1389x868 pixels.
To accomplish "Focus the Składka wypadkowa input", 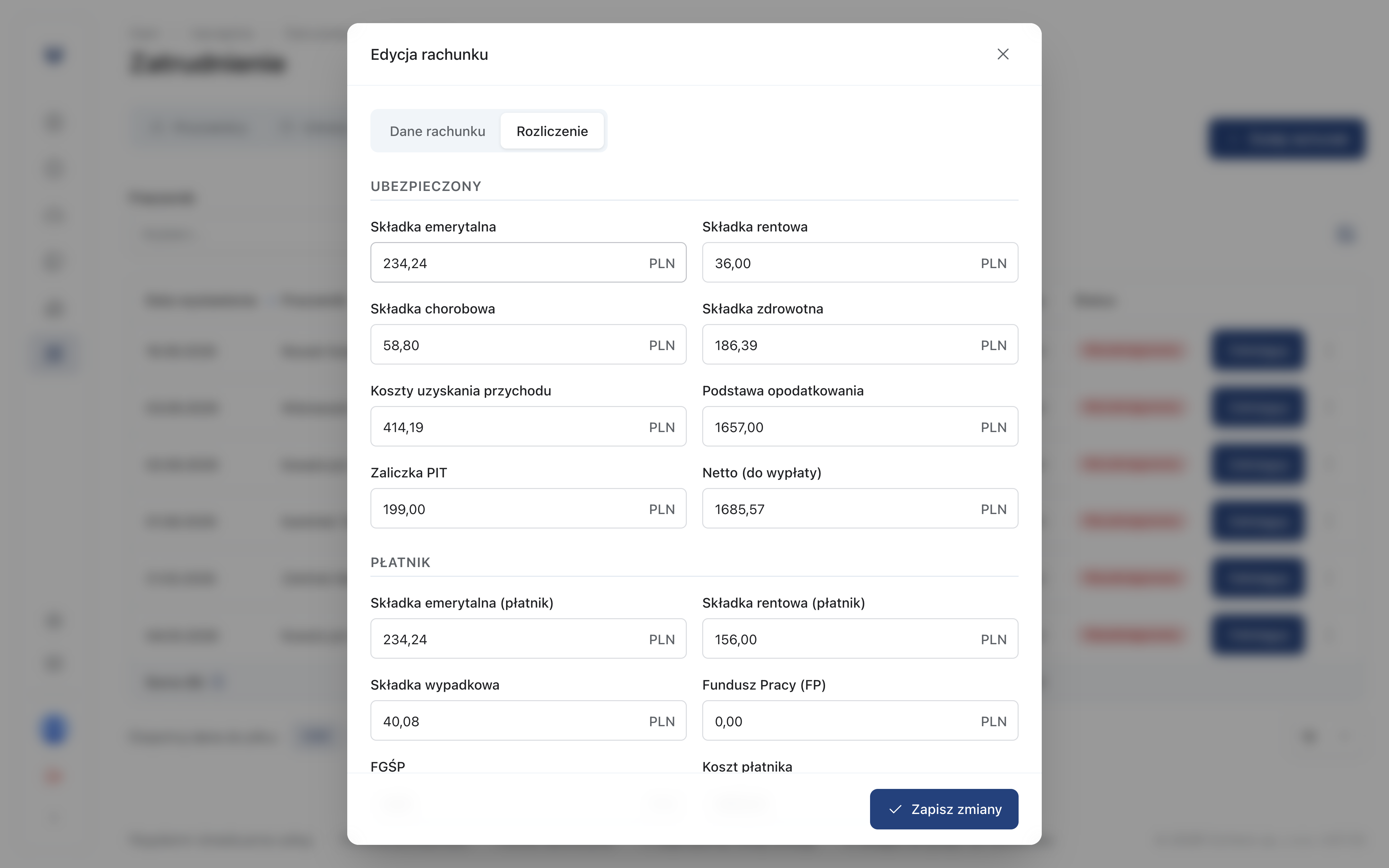I will [528, 720].
